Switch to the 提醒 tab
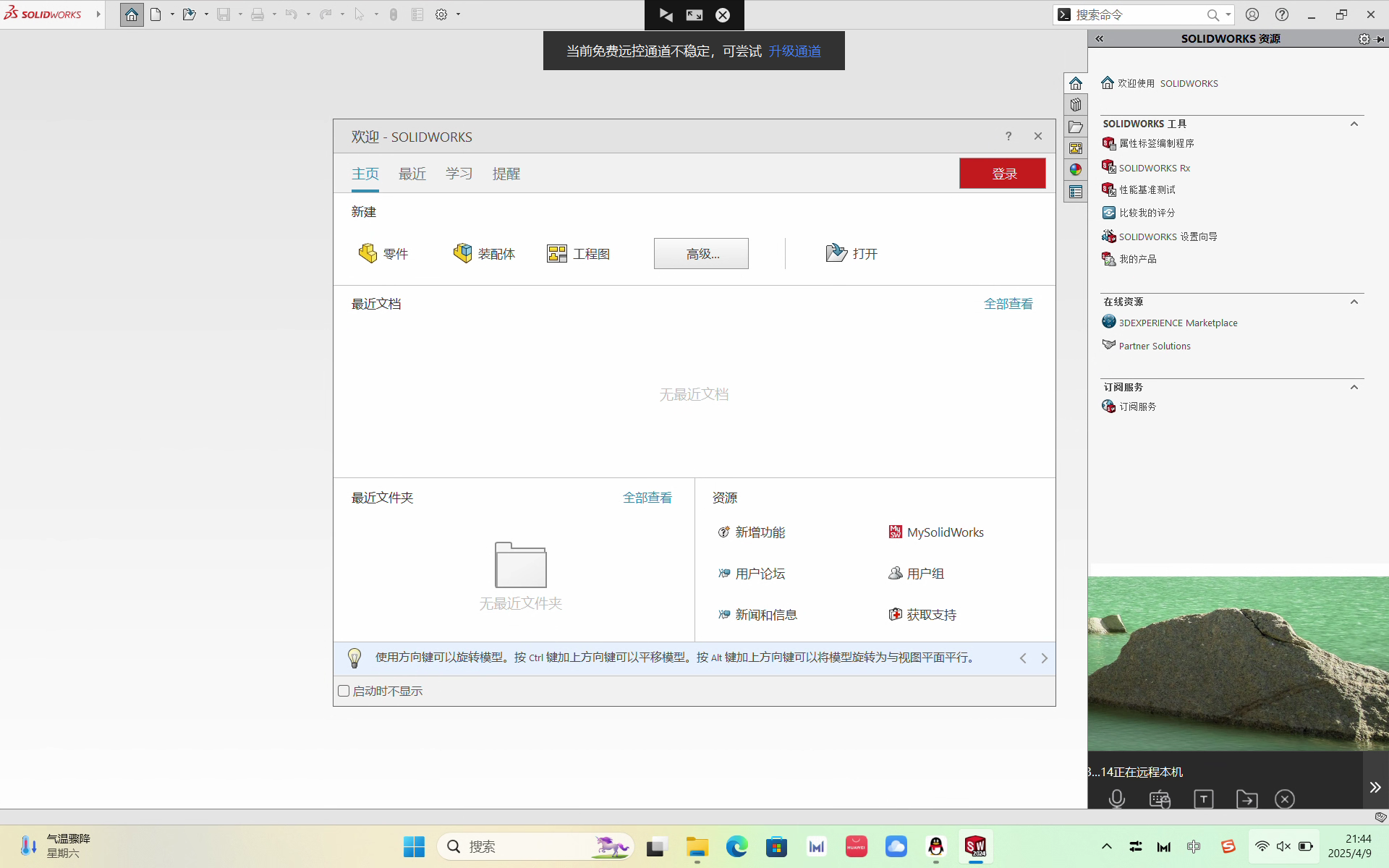This screenshot has height=868, width=1389. [506, 174]
